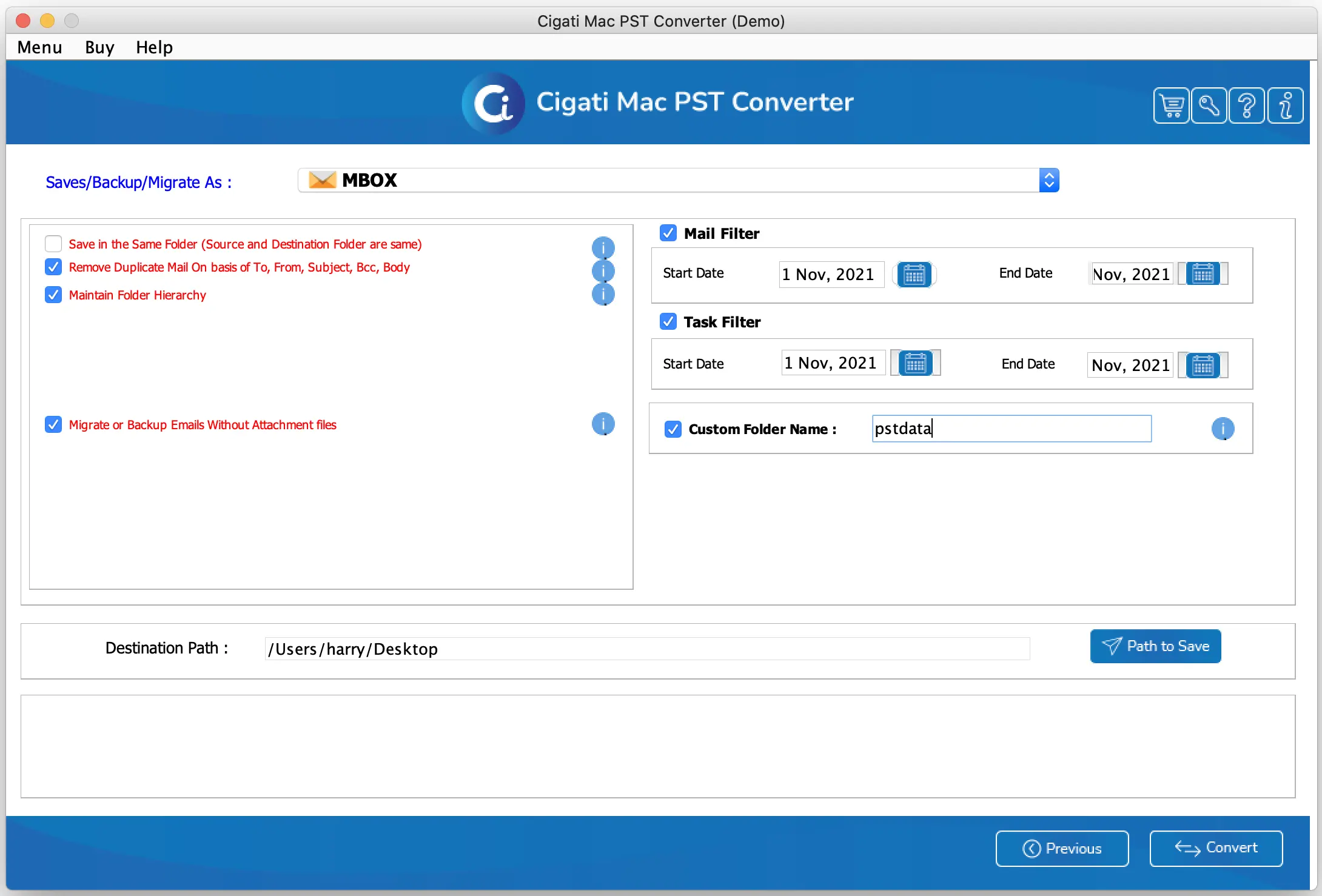1322x896 pixels.
Task: Open Mail Filter End Date calendar
Action: point(1203,274)
